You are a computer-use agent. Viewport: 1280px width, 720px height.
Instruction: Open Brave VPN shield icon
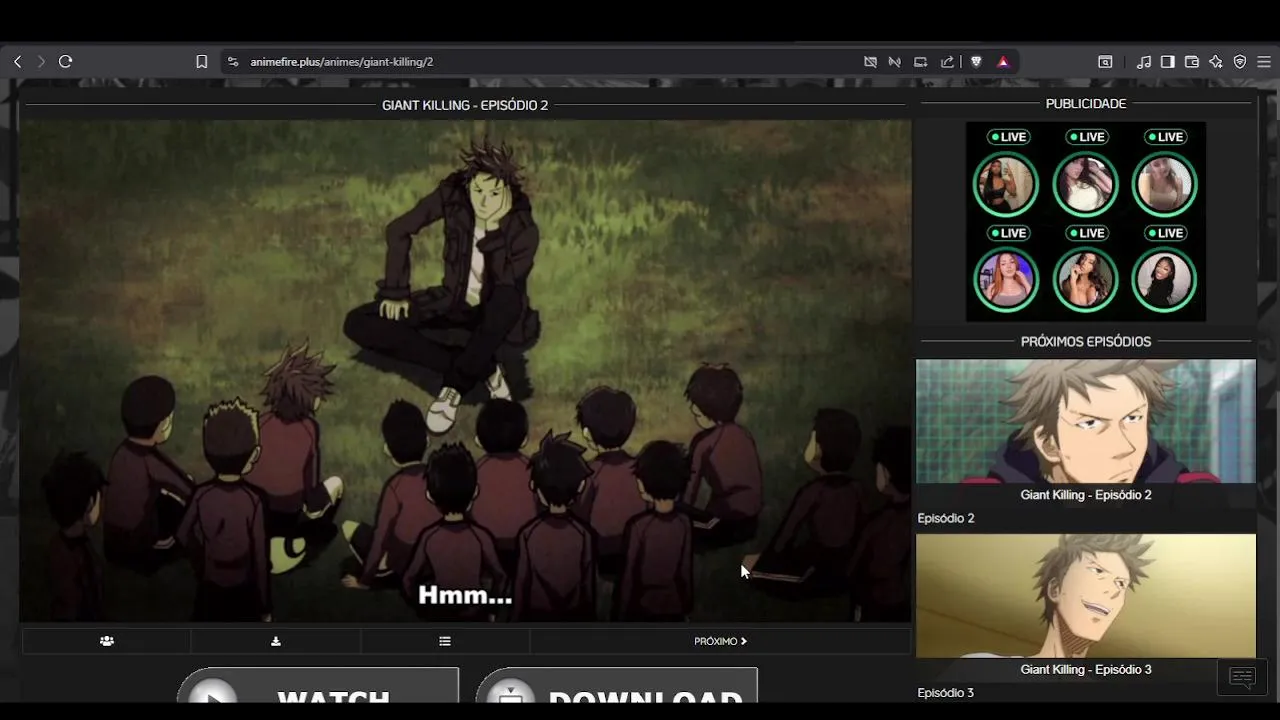point(1240,62)
